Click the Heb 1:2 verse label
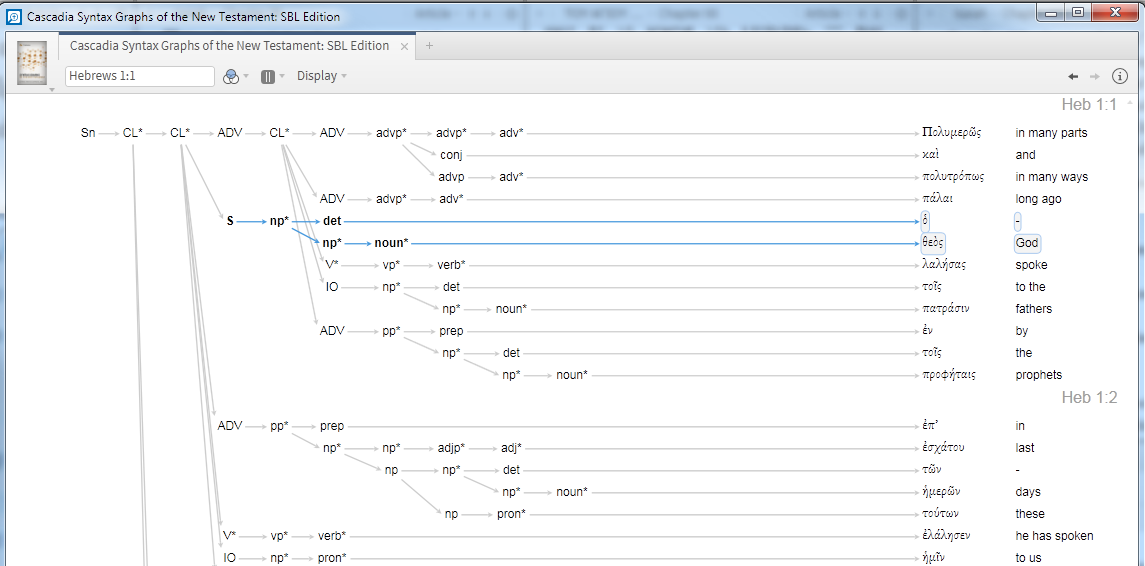Screen dimensions: 1145x566 click(x=1089, y=397)
